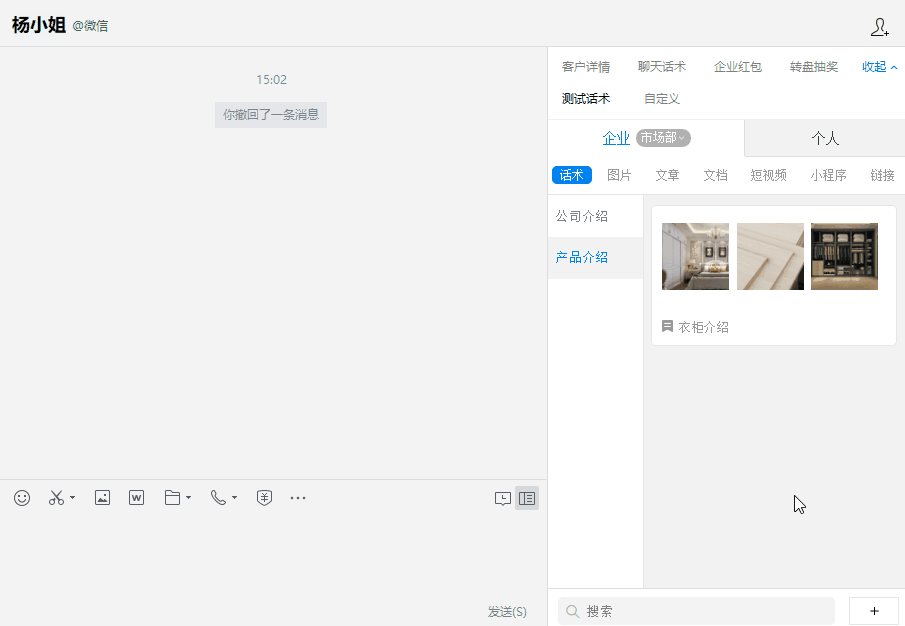The height and width of the screenshot is (626, 905).
Task: Select the 小程序 category
Action: pyautogui.click(x=828, y=175)
